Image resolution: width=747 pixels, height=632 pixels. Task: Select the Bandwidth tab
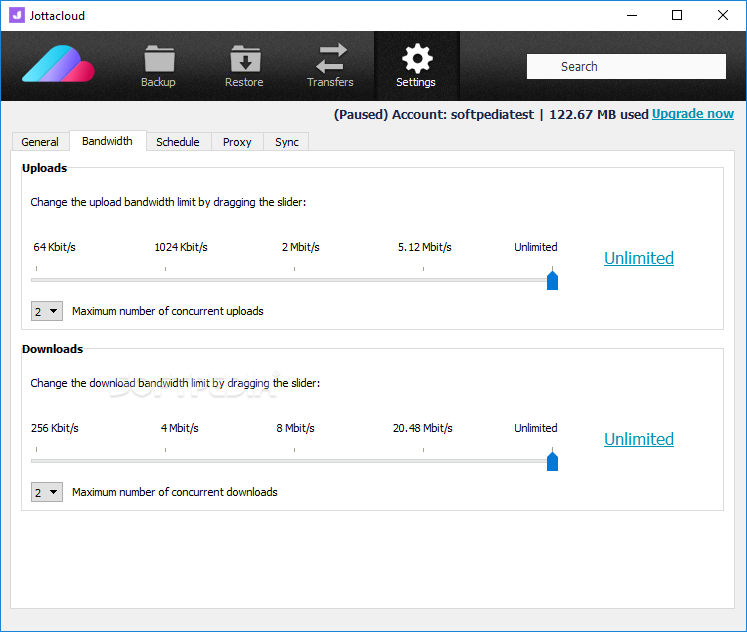point(108,141)
